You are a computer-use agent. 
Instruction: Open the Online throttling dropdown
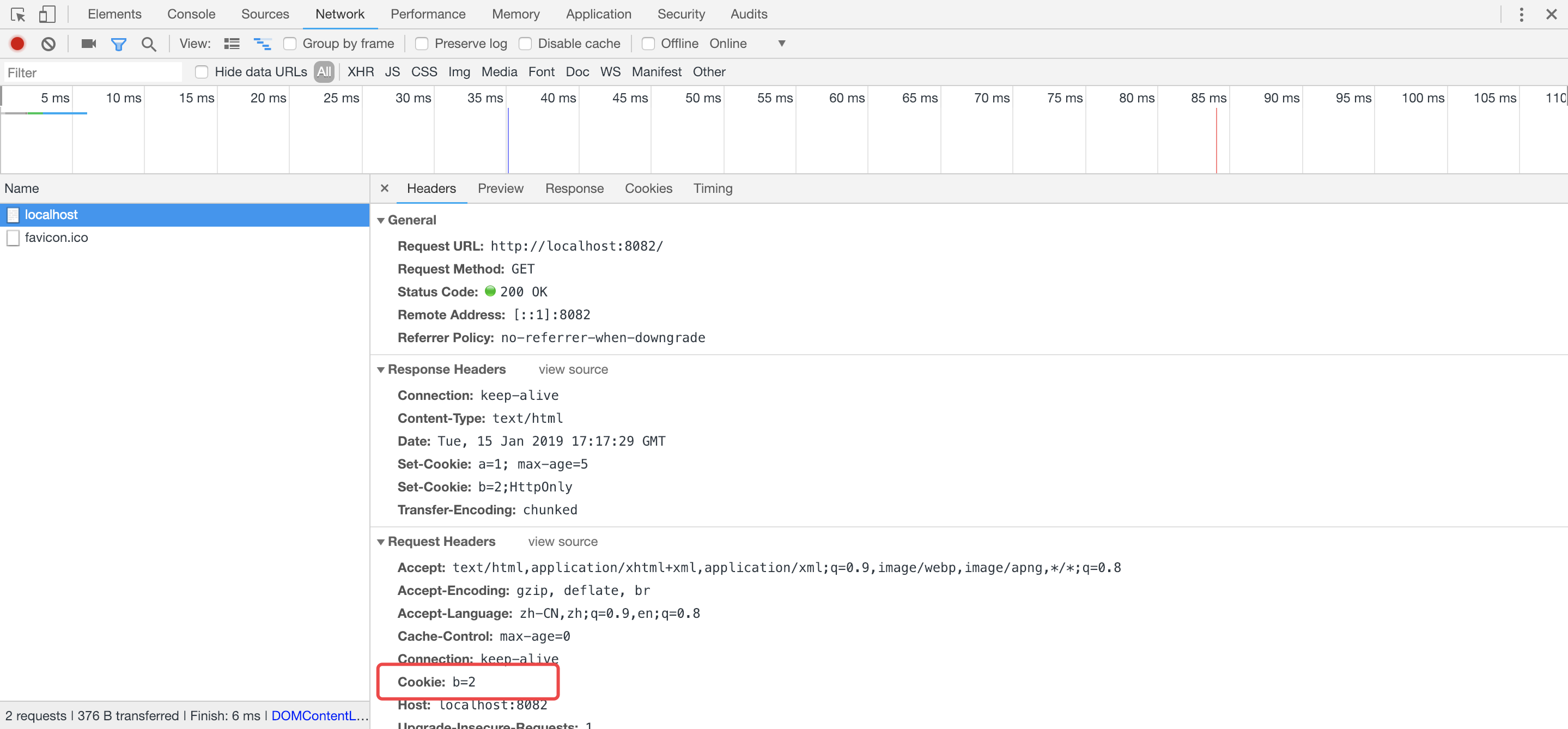tap(747, 44)
